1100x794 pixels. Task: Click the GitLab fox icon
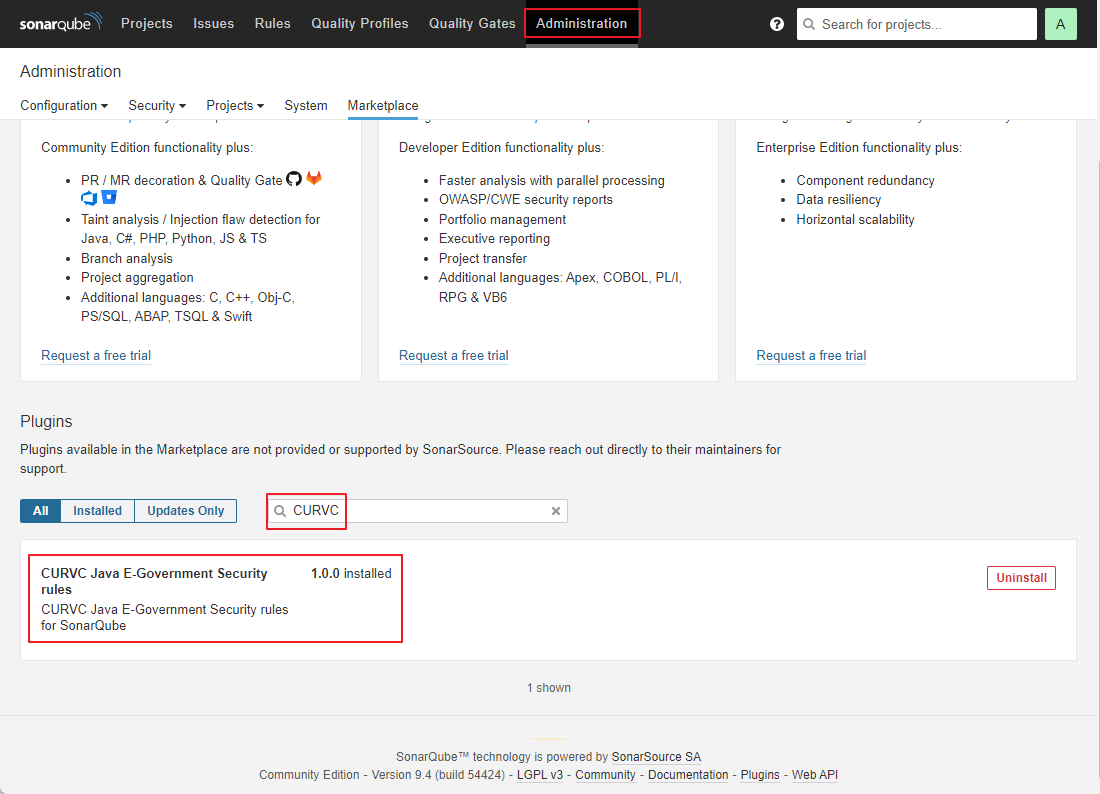coord(314,178)
